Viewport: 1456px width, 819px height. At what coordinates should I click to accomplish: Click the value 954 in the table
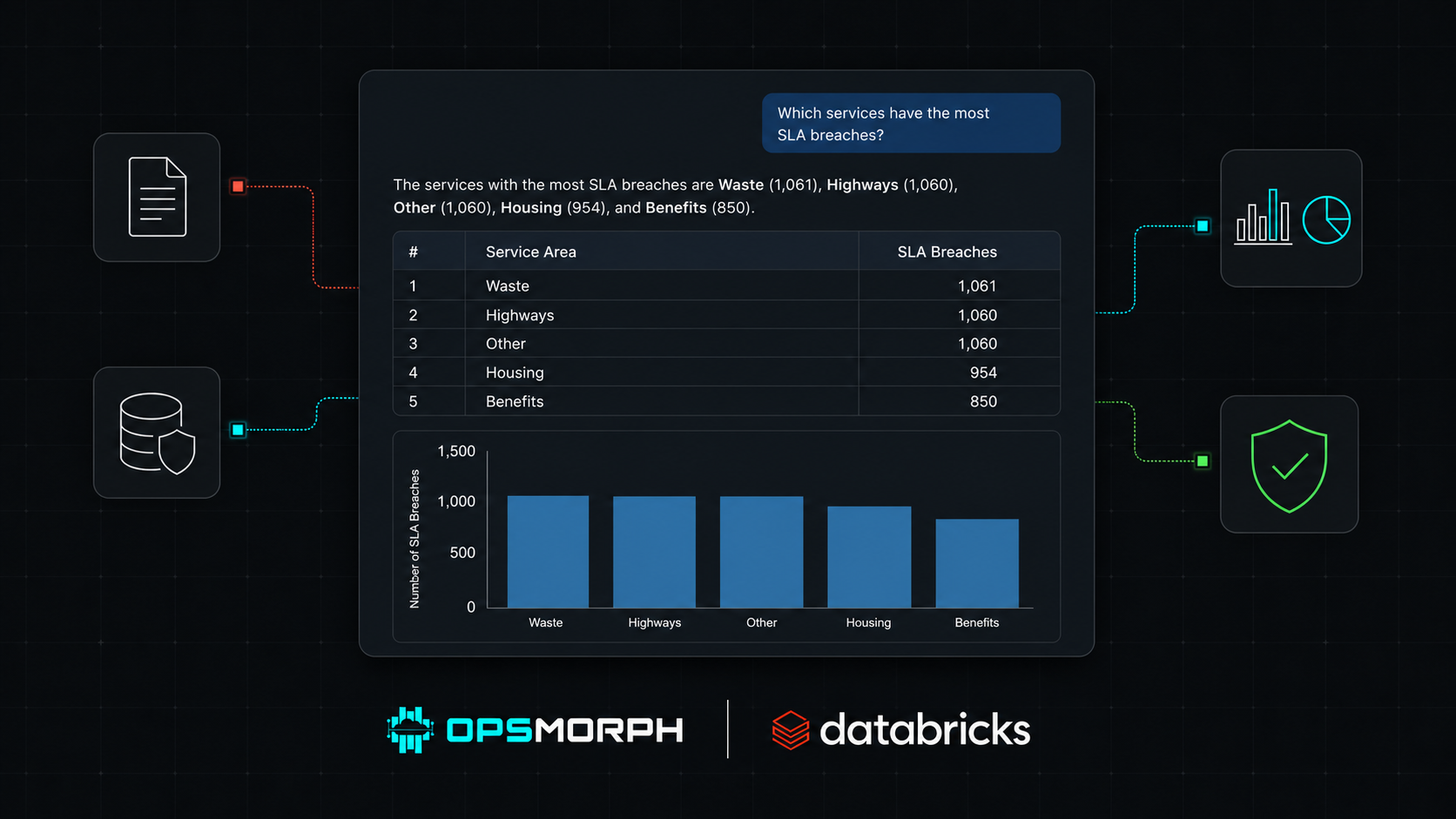tap(983, 373)
